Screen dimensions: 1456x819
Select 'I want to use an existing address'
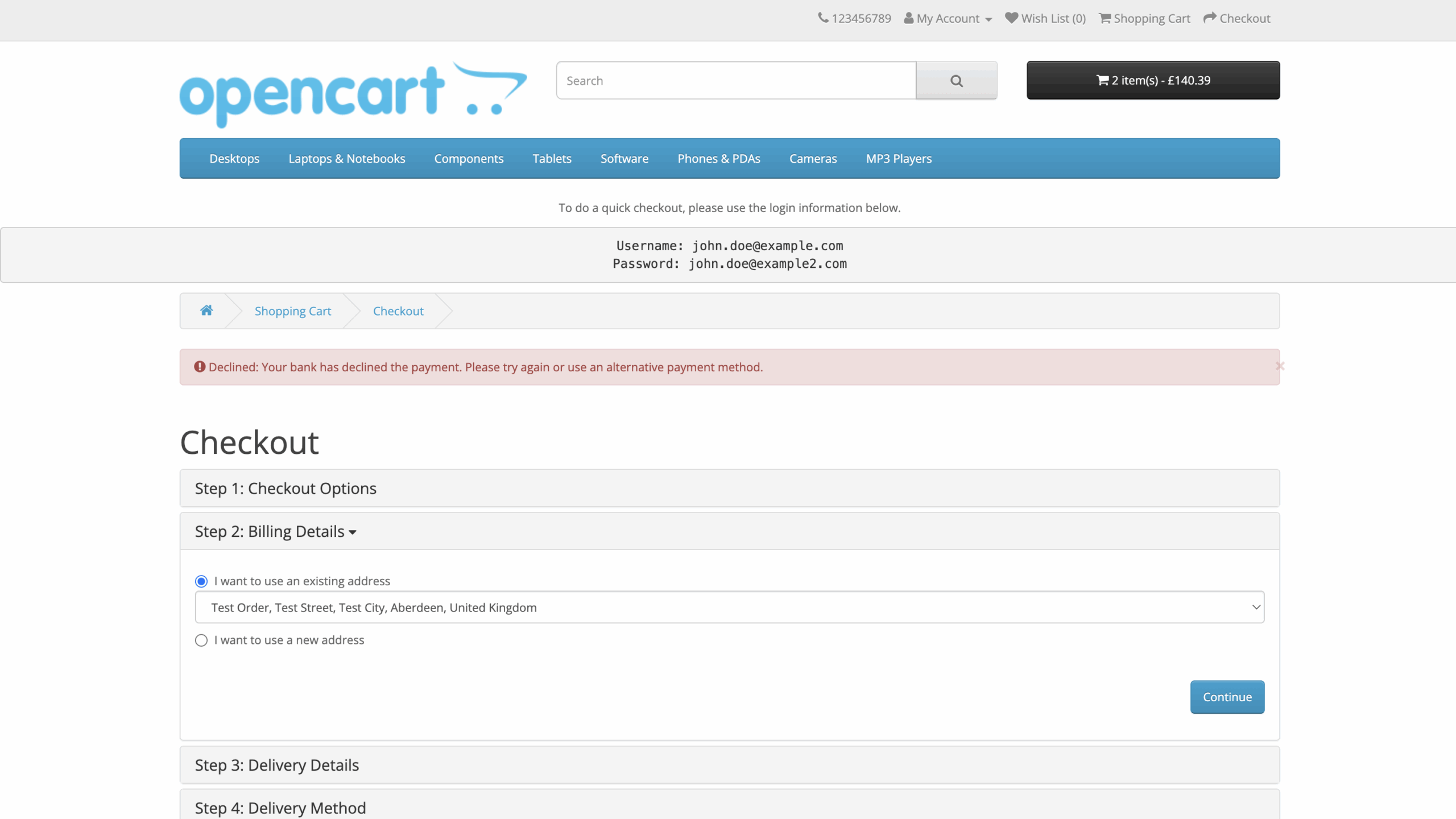pos(201,581)
